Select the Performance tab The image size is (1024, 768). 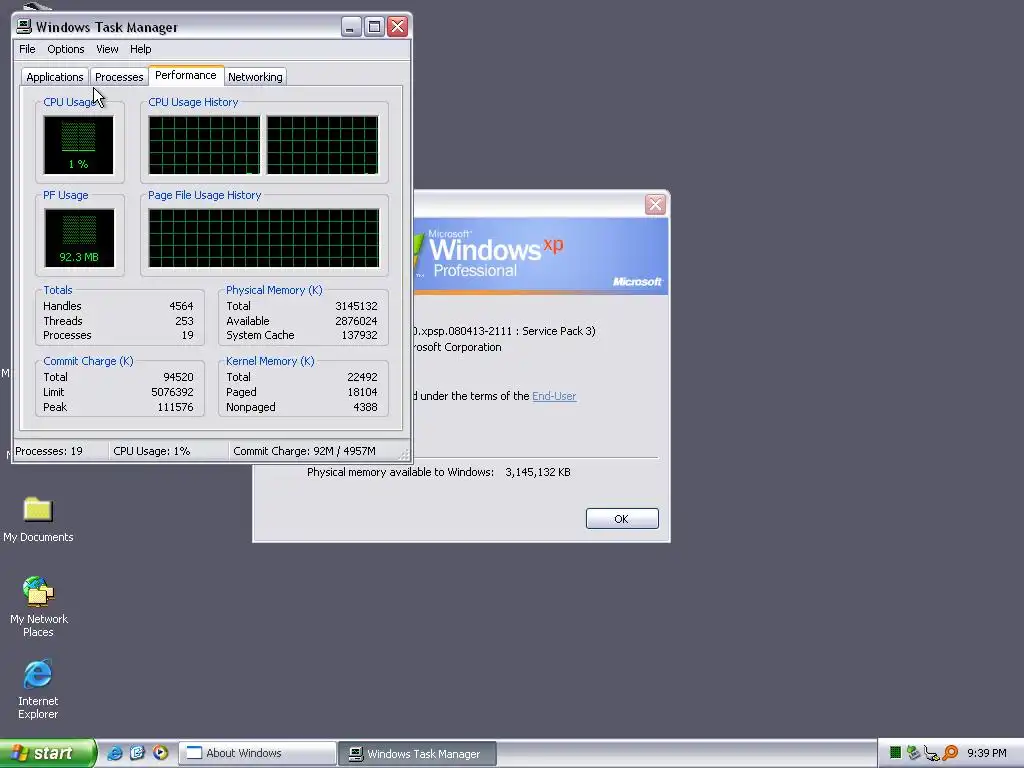(x=185, y=75)
